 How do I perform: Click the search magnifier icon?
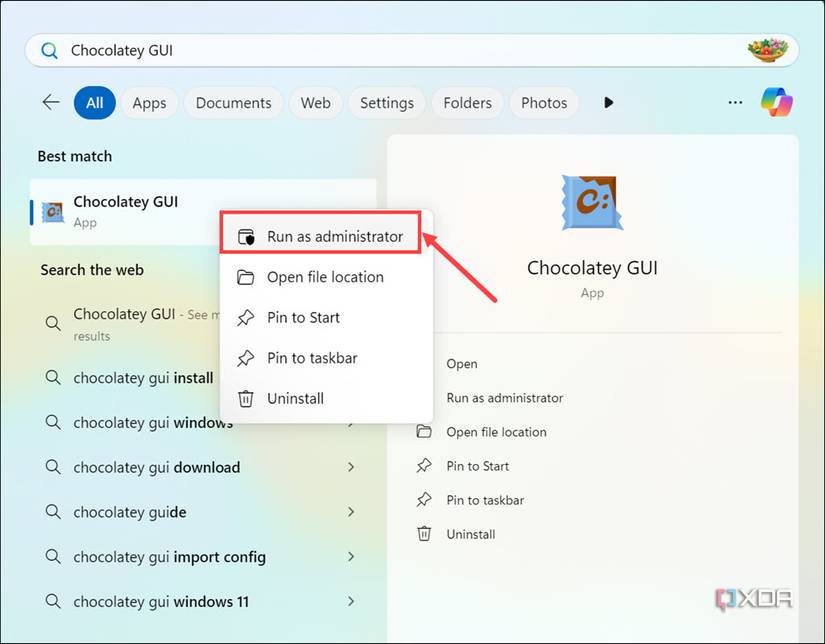coord(48,49)
